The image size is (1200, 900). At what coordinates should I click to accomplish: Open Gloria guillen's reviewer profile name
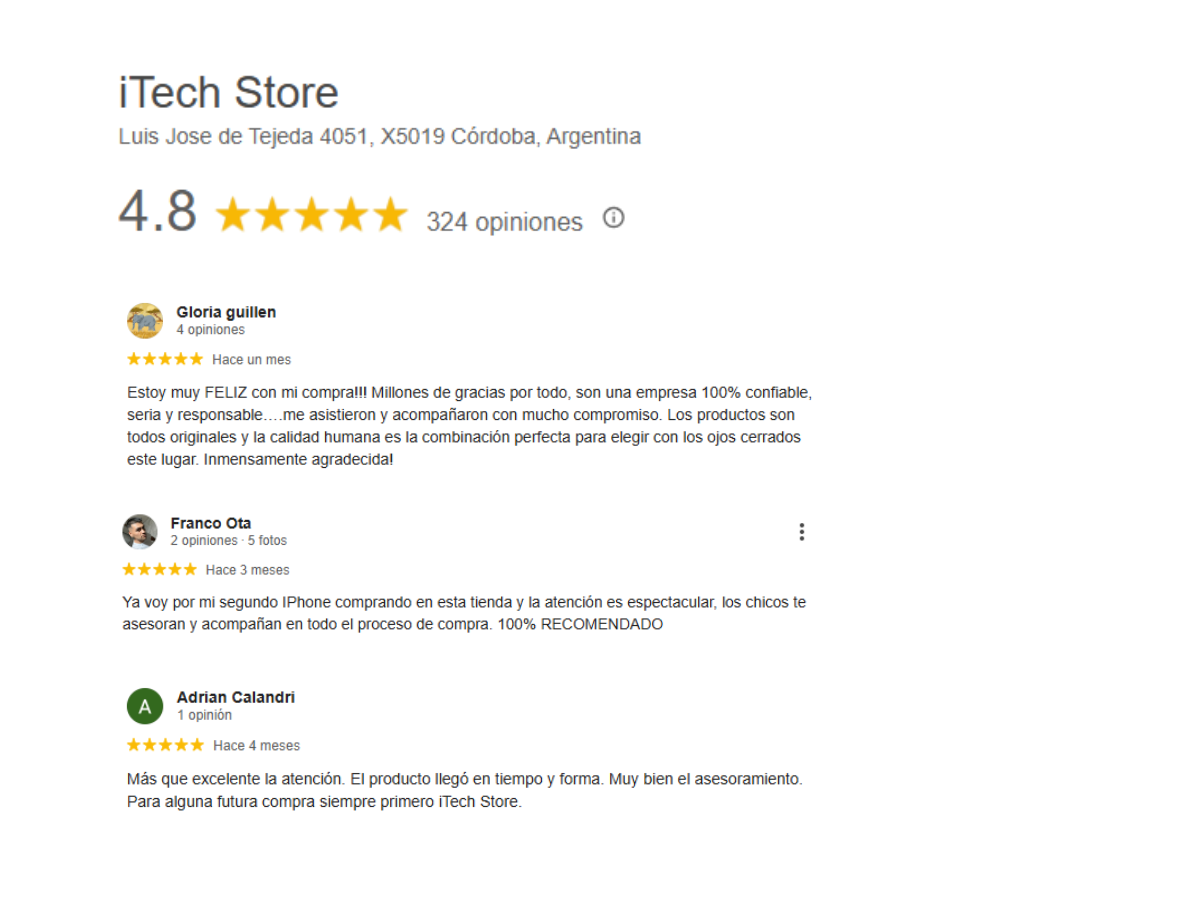point(226,312)
